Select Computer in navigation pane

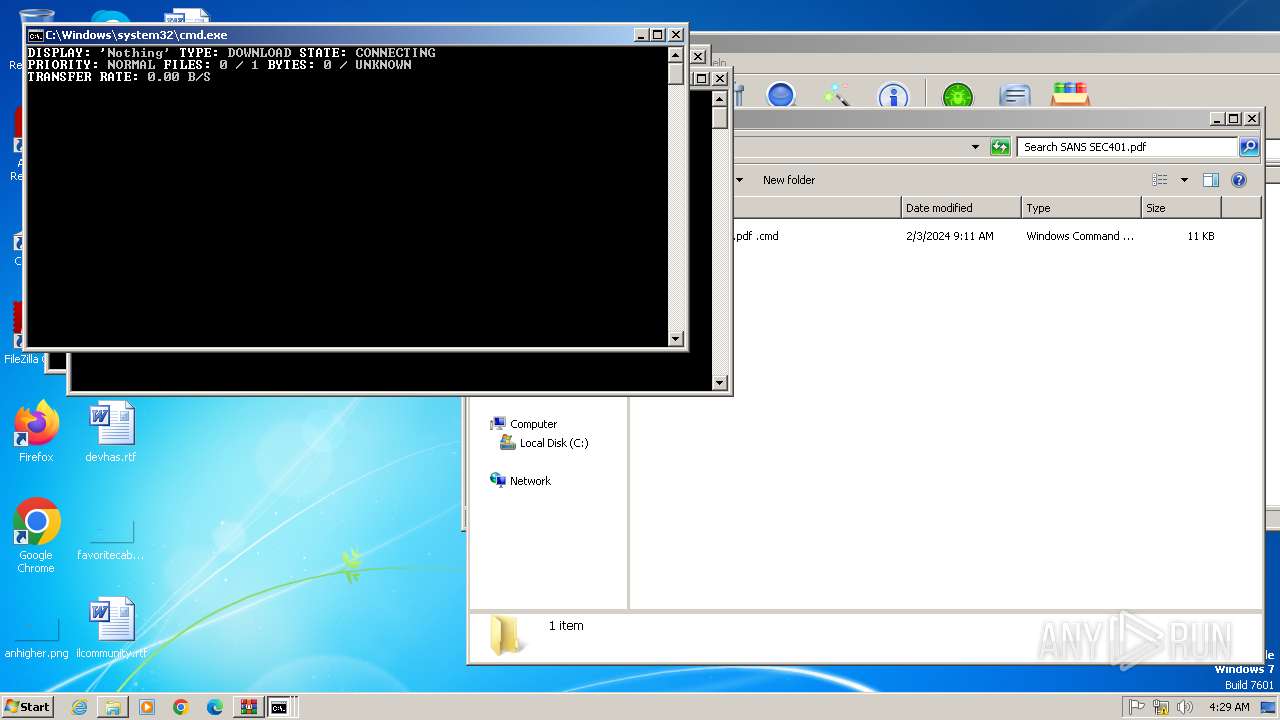(533, 424)
